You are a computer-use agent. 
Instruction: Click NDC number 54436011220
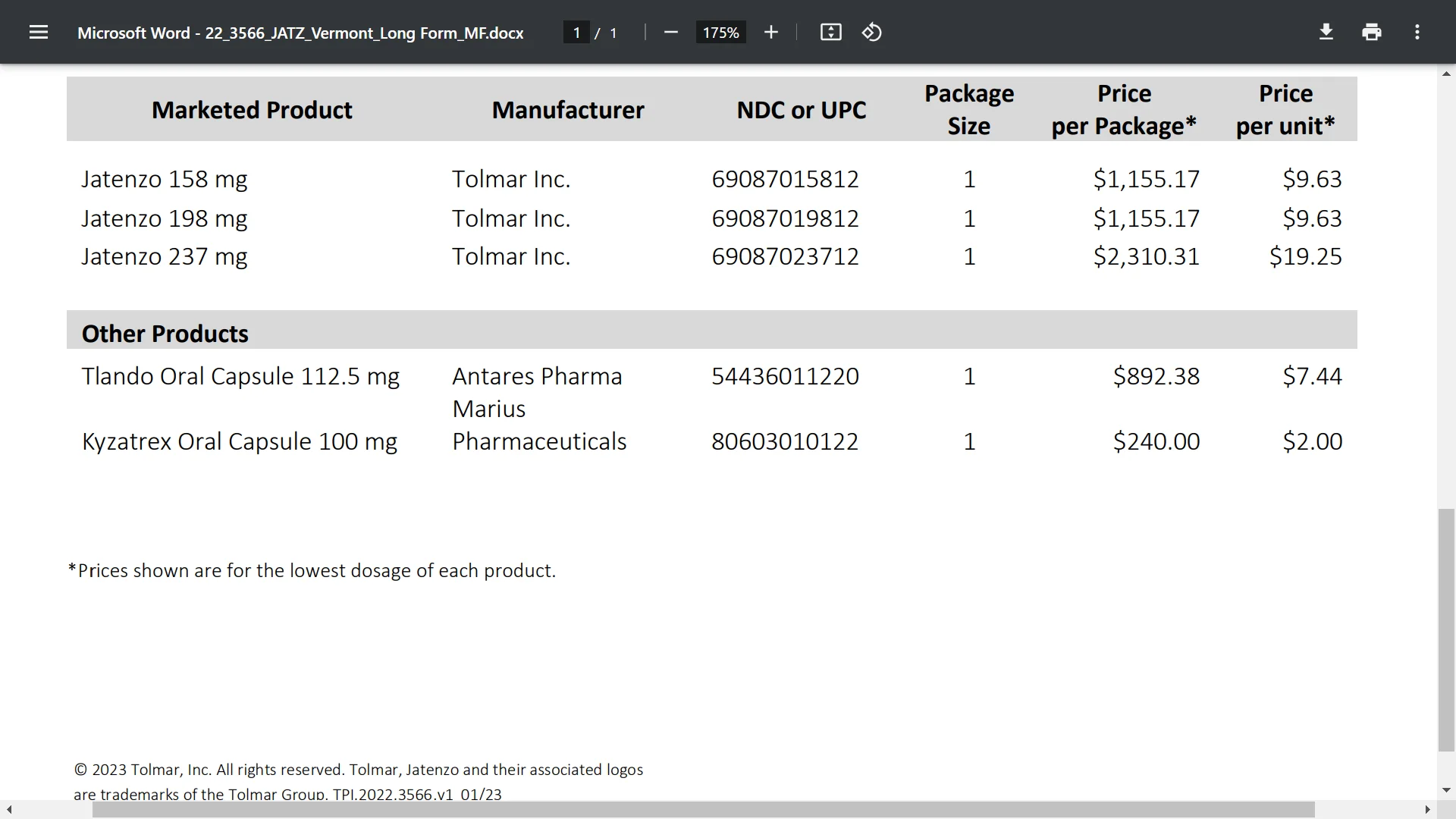click(785, 376)
